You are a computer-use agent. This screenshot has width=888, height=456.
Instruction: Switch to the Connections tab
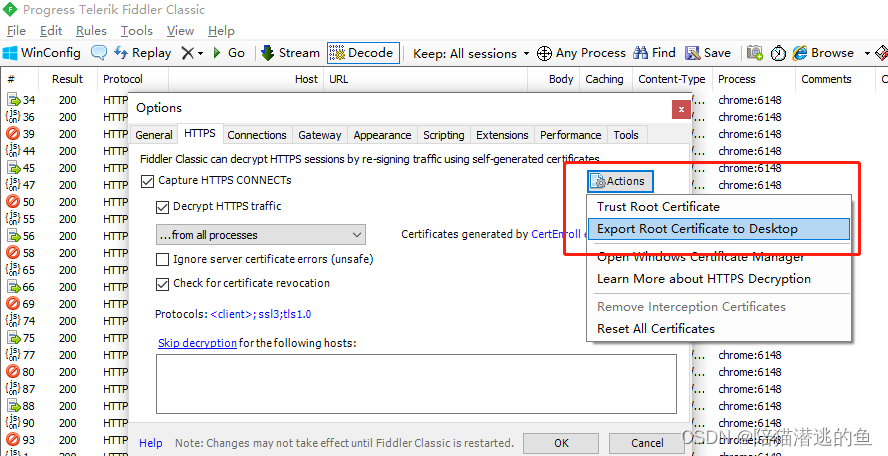click(257, 135)
